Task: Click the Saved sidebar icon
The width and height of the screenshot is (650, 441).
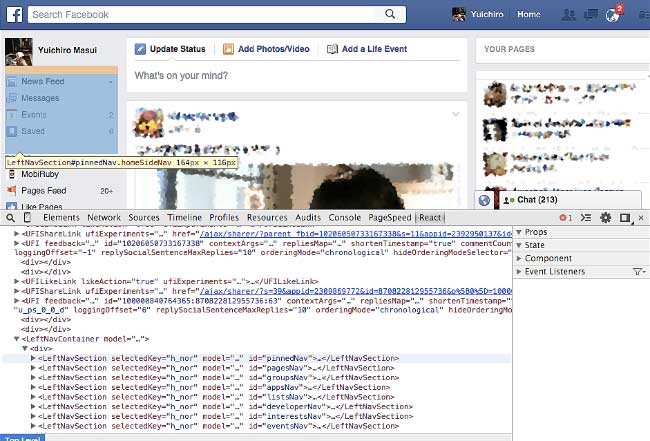Action: tap(12, 131)
